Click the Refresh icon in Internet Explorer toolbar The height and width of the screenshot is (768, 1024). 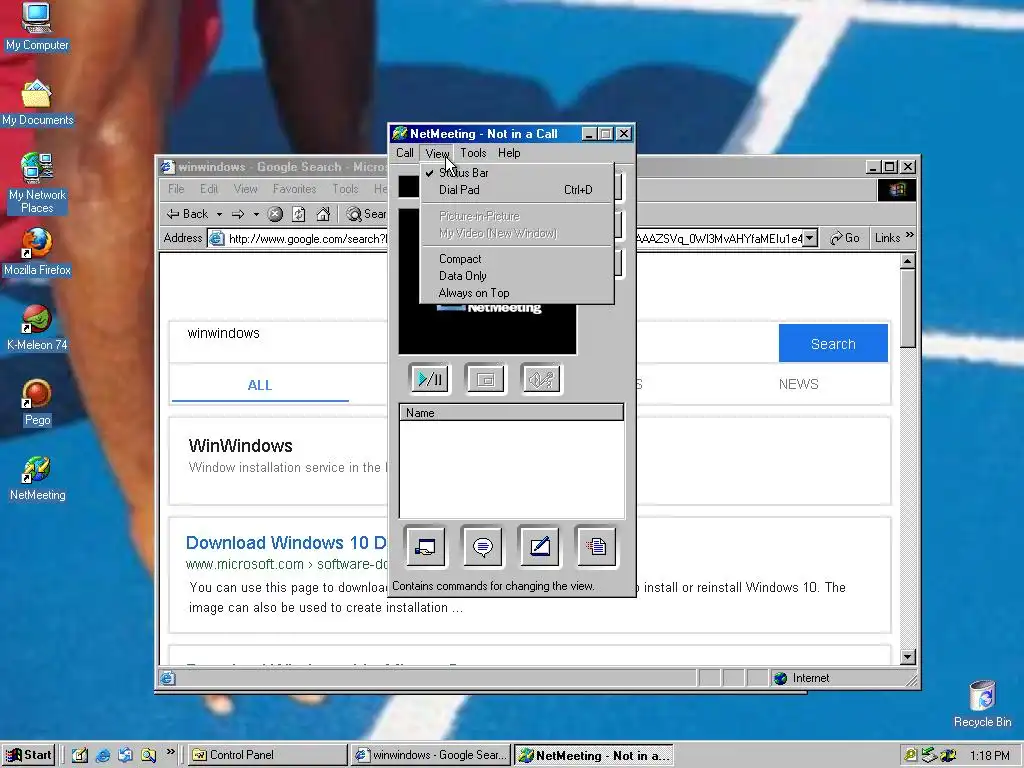point(298,214)
